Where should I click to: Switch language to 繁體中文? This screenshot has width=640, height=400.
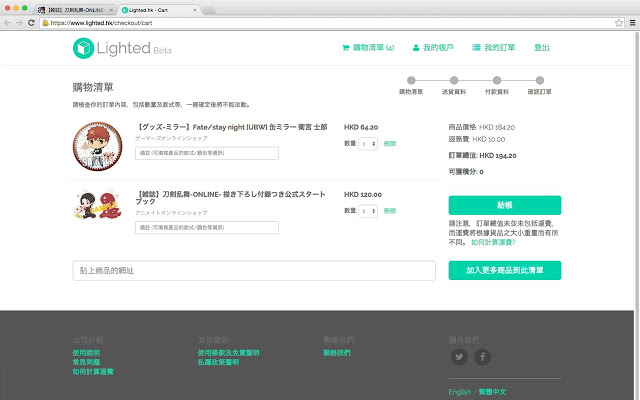pos(492,392)
